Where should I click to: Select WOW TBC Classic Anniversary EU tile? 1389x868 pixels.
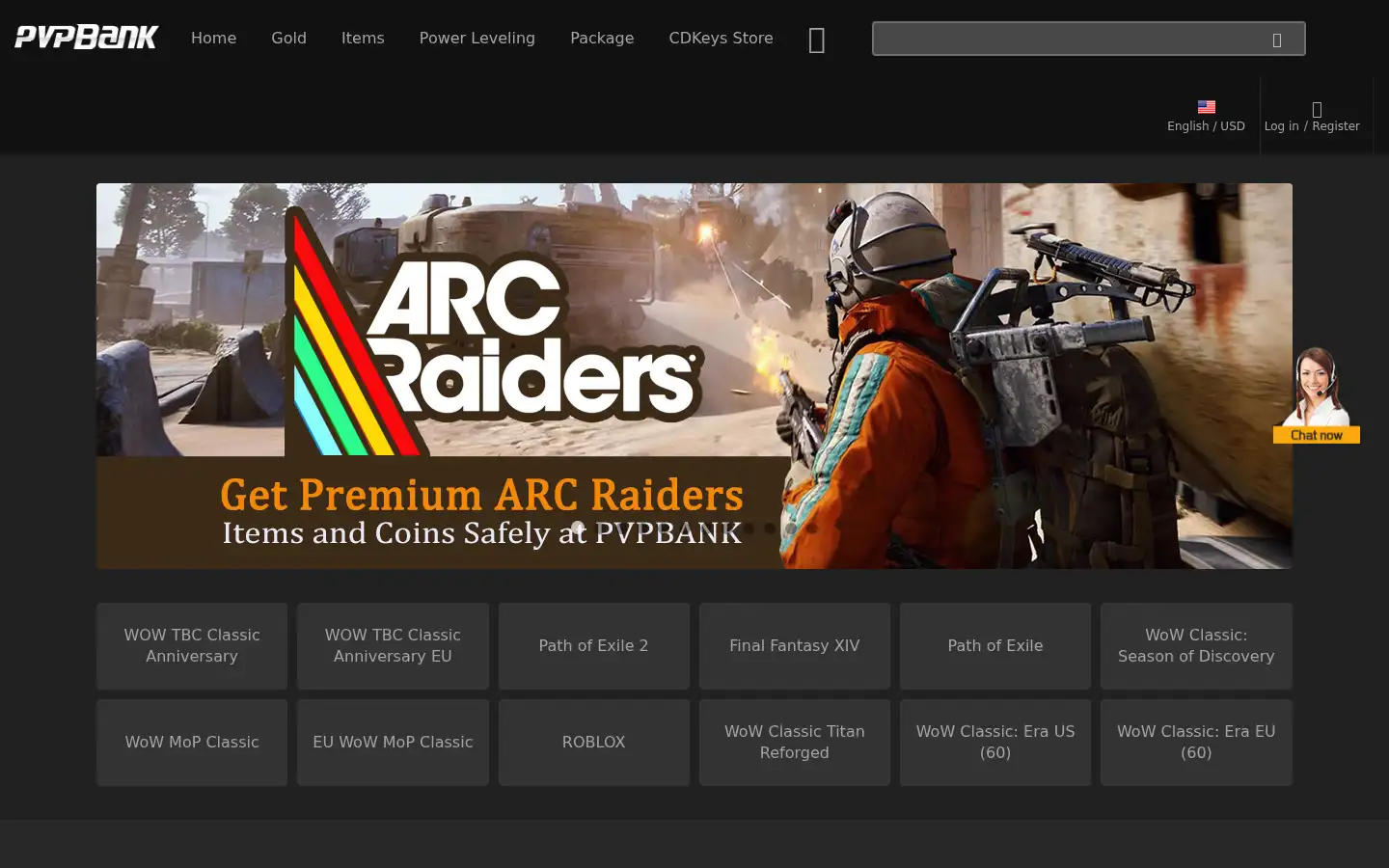tap(393, 646)
